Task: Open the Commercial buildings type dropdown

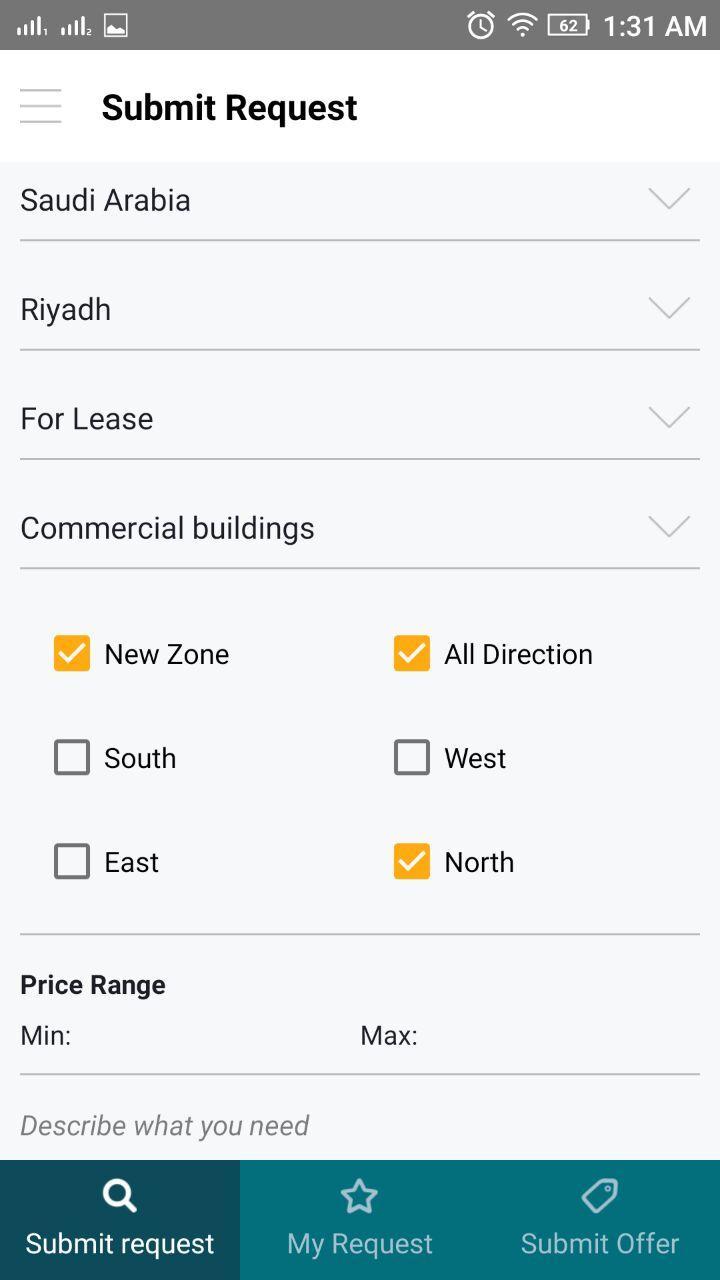Action: point(360,528)
